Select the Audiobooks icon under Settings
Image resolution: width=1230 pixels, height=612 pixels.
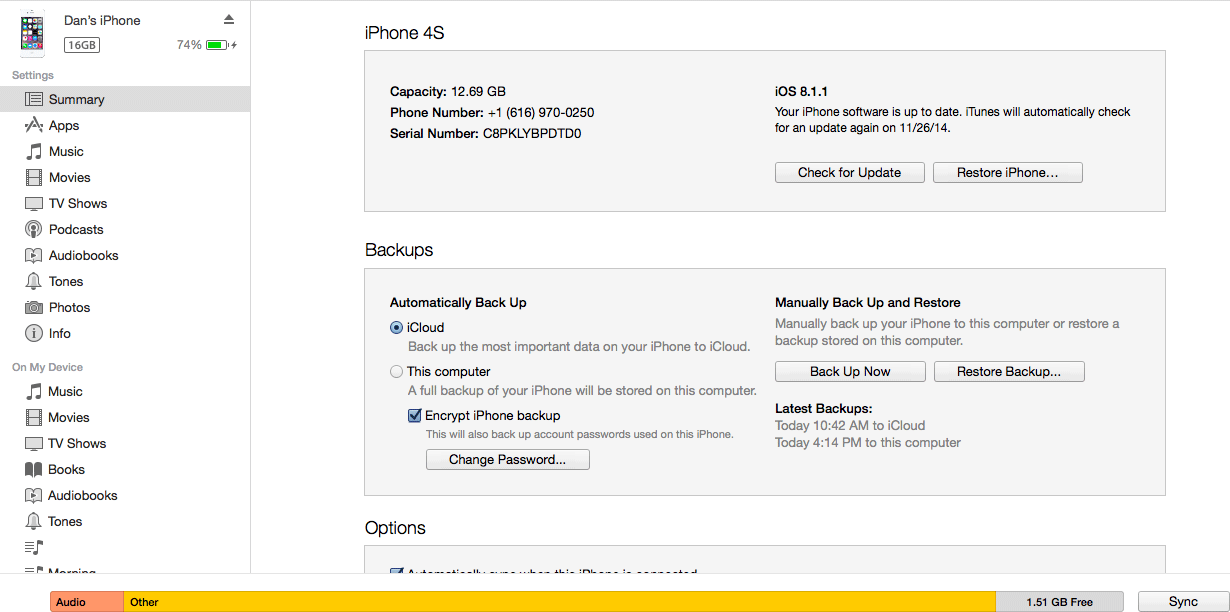click(34, 255)
